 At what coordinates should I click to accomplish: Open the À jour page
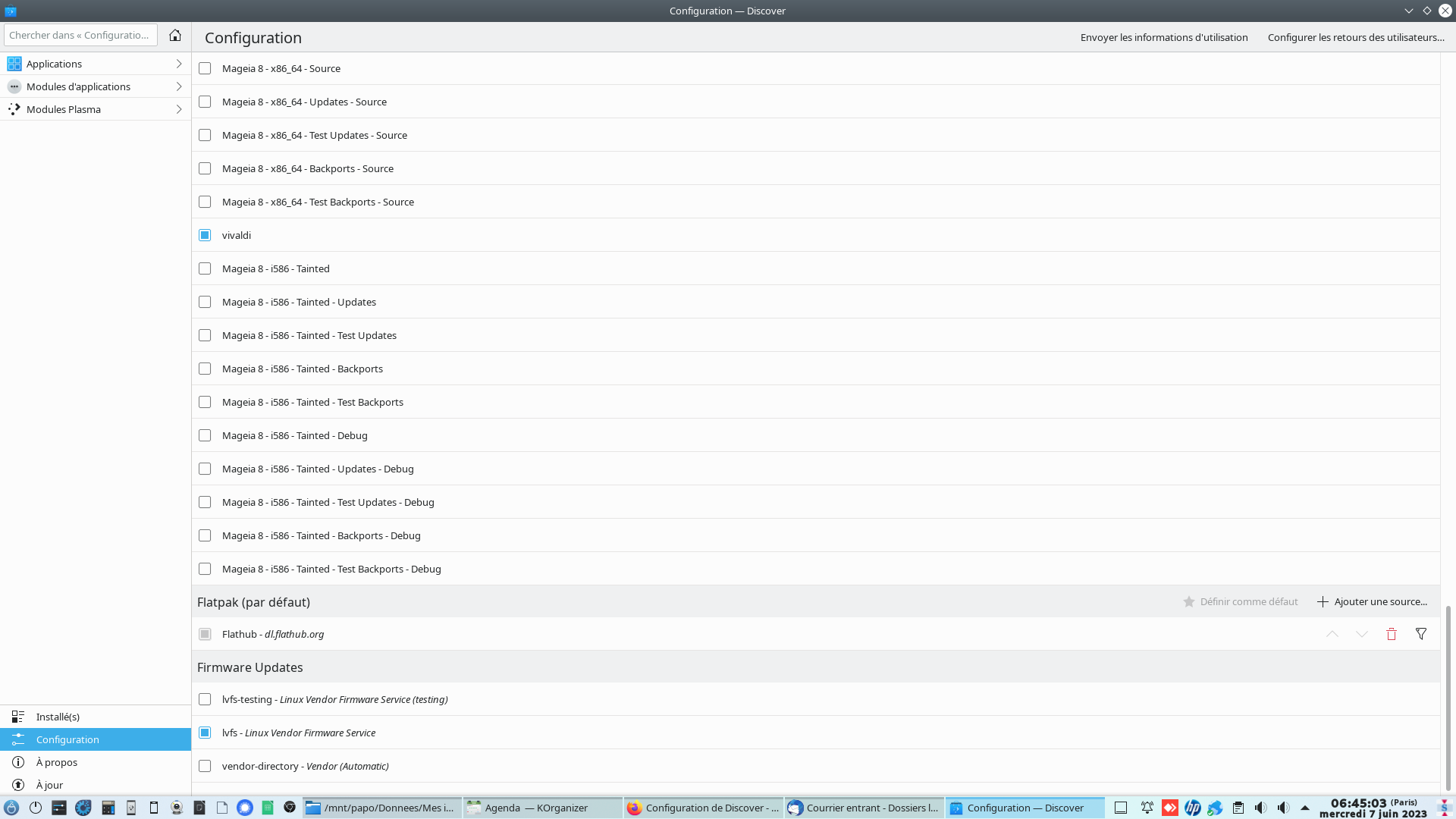[x=96, y=785]
